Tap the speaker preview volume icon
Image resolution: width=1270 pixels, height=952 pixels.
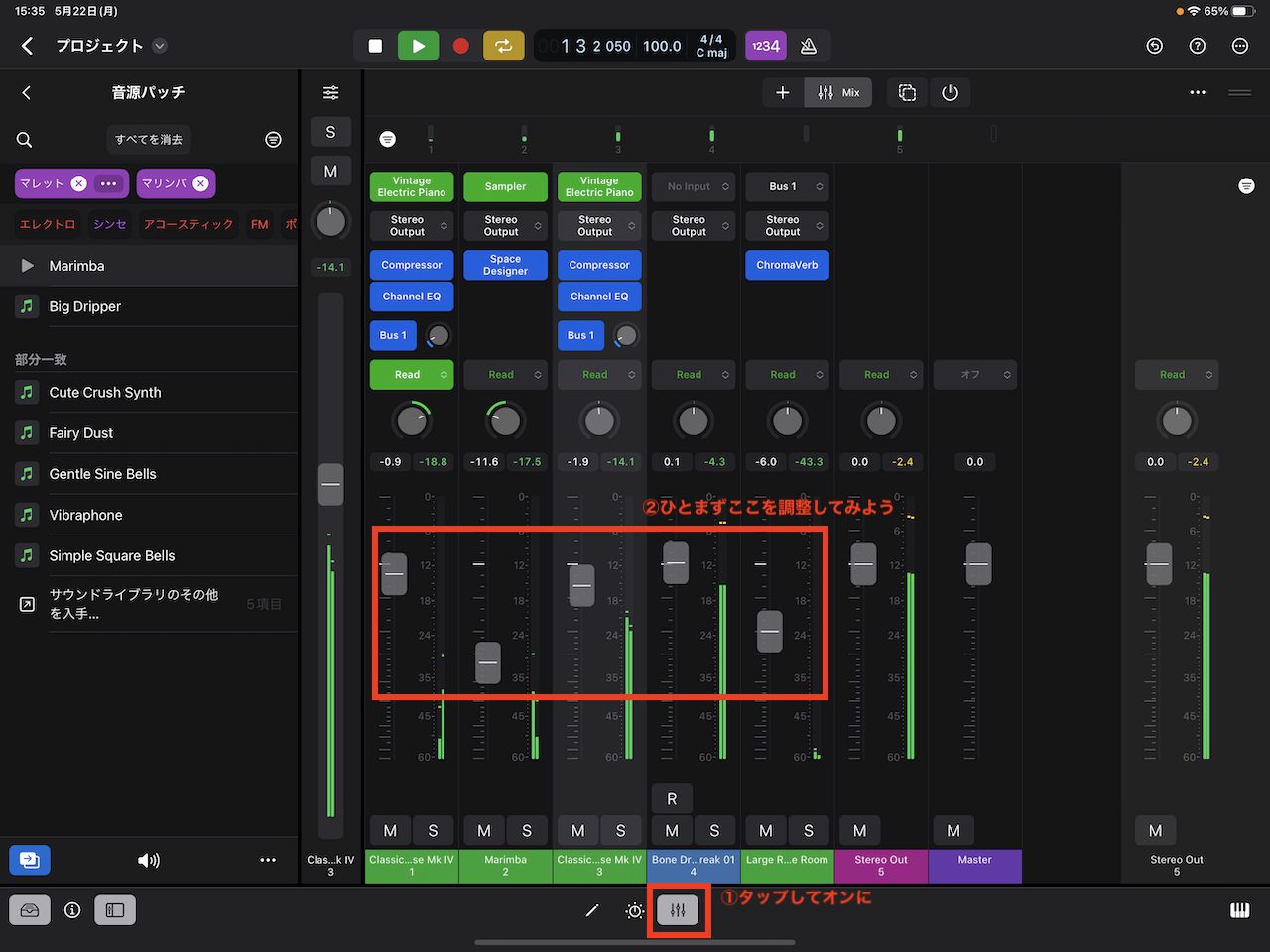(149, 860)
